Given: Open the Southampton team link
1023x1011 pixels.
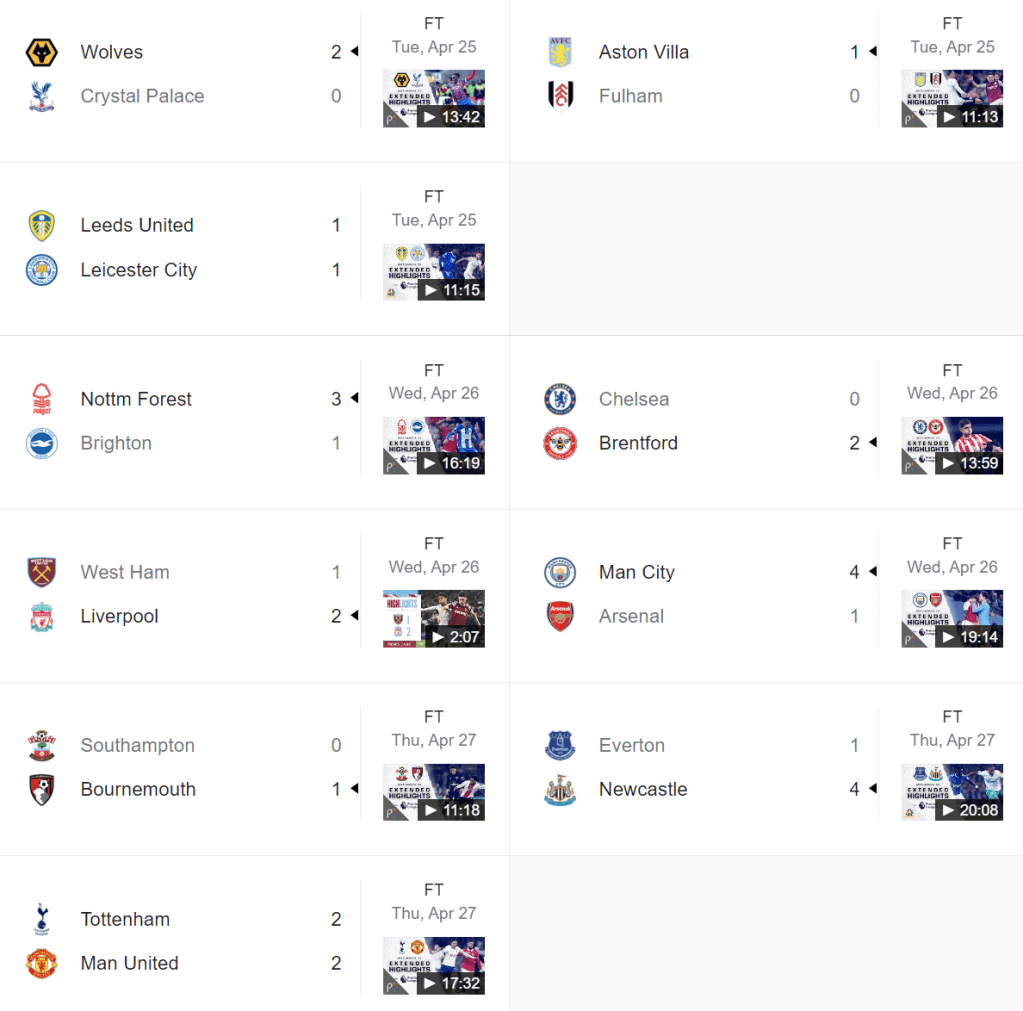Looking at the screenshot, I should pos(138,745).
